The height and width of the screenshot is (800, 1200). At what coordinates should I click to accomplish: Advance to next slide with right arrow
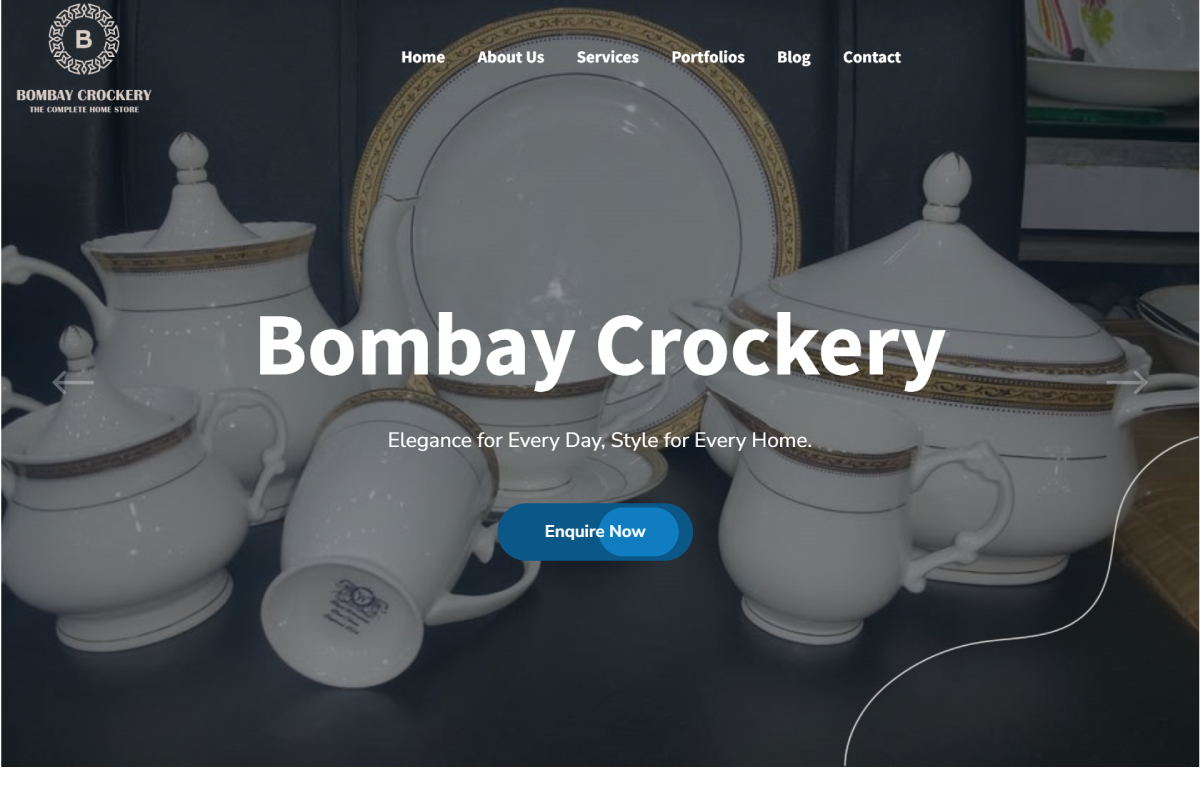point(1127,382)
